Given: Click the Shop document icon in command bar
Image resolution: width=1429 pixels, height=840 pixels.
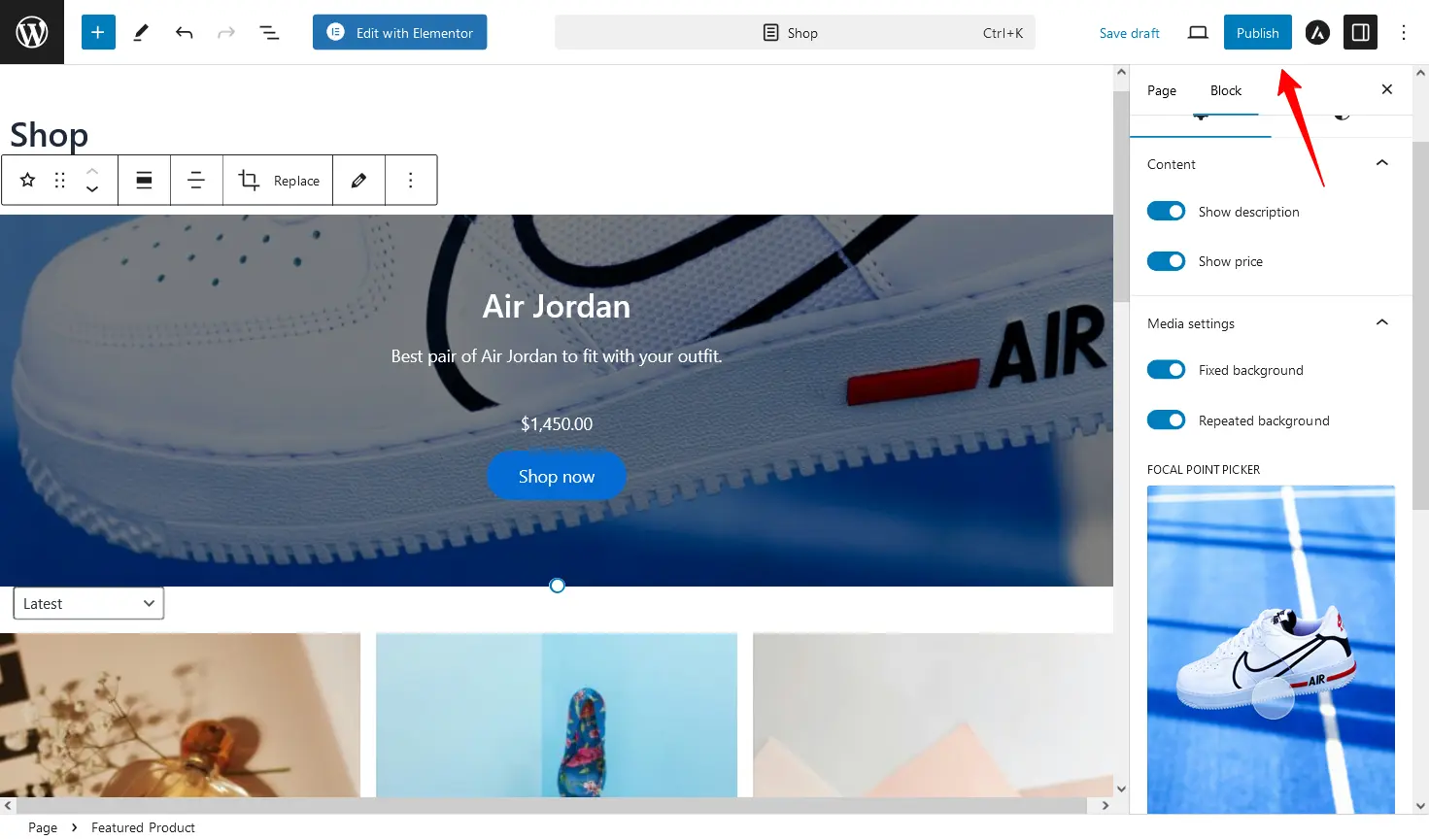Looking at the screenshot, I should point(770,32).
